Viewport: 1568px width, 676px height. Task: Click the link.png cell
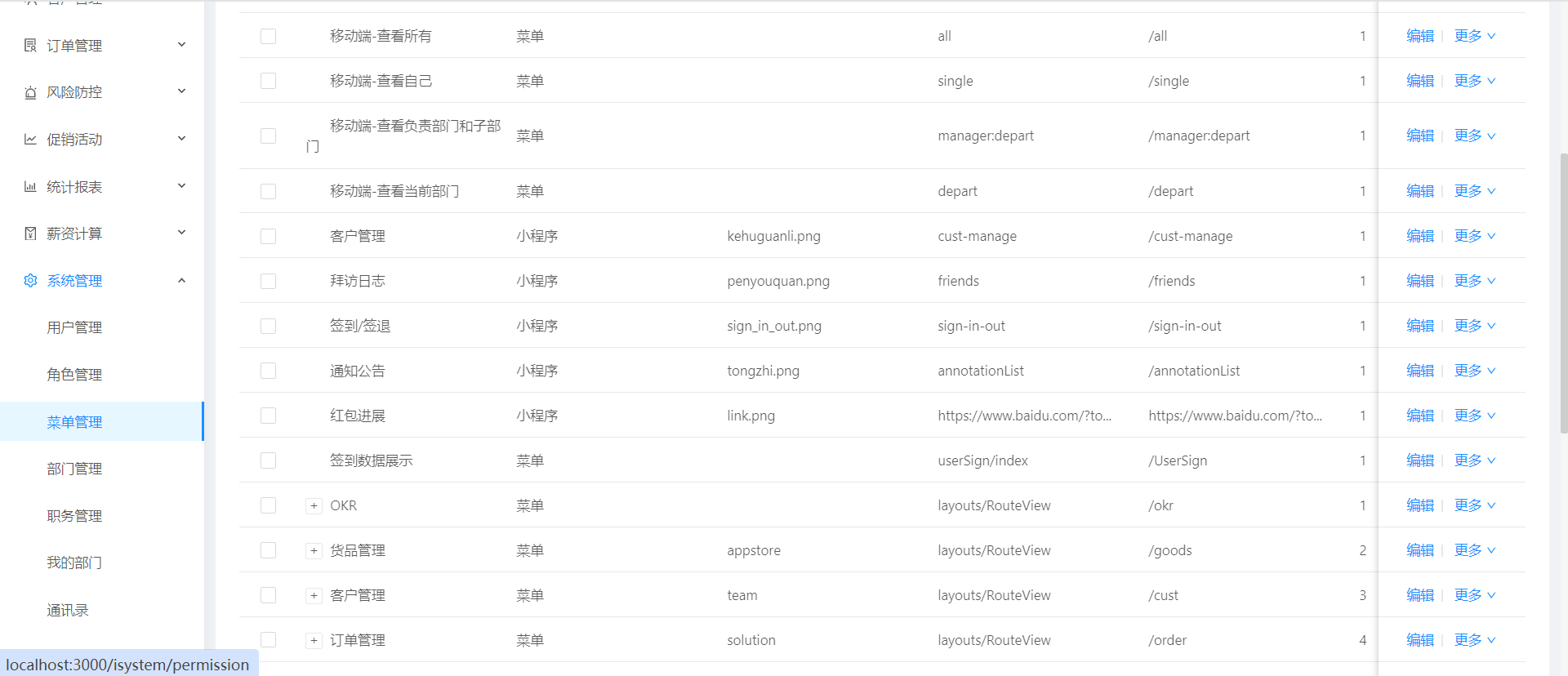tap(751, 416)
